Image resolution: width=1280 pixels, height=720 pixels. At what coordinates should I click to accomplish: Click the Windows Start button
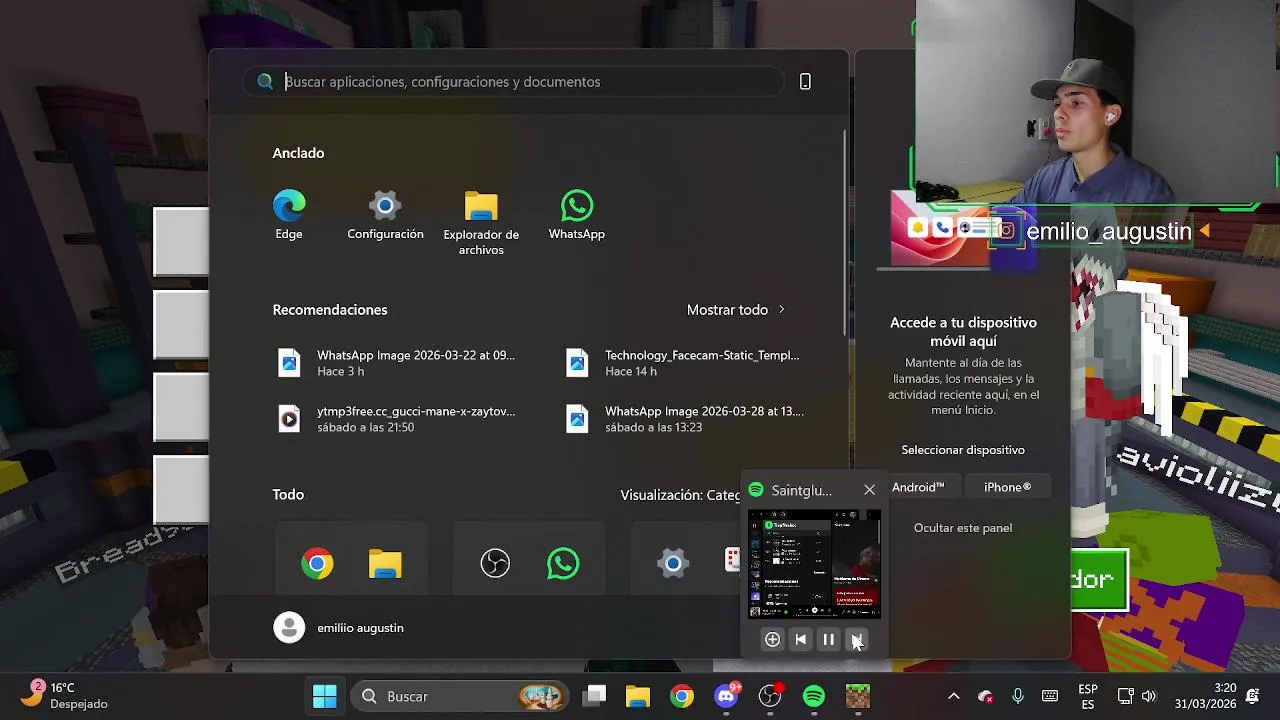pos(325,696)
